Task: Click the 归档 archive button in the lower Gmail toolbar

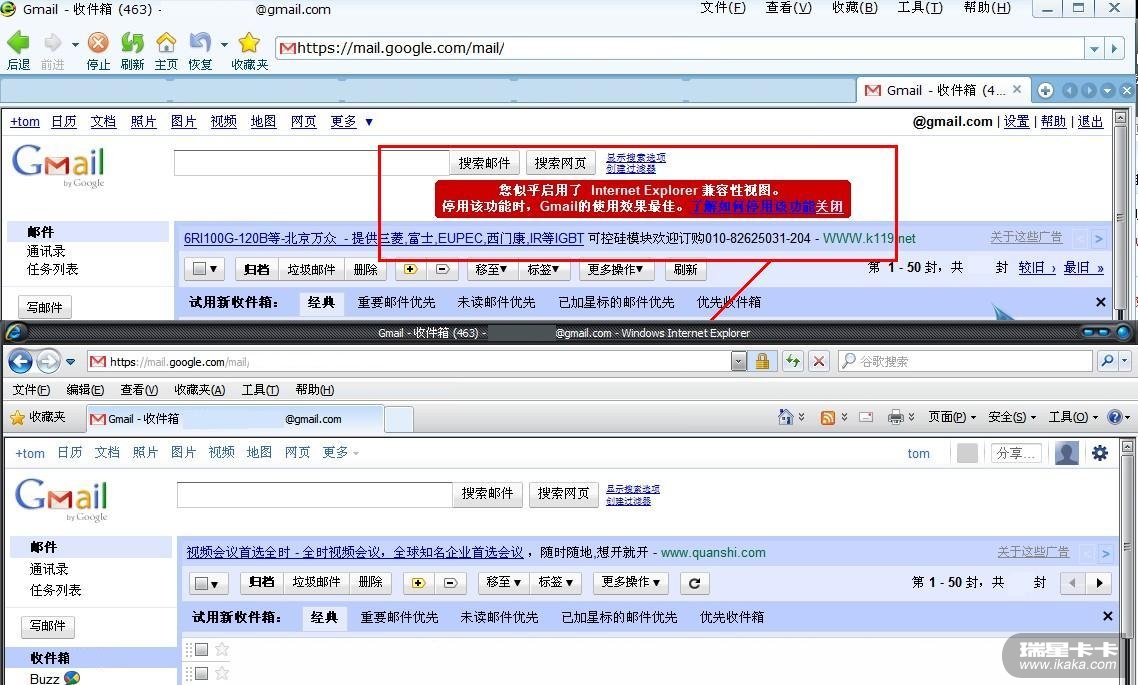Action: [262, 582]
